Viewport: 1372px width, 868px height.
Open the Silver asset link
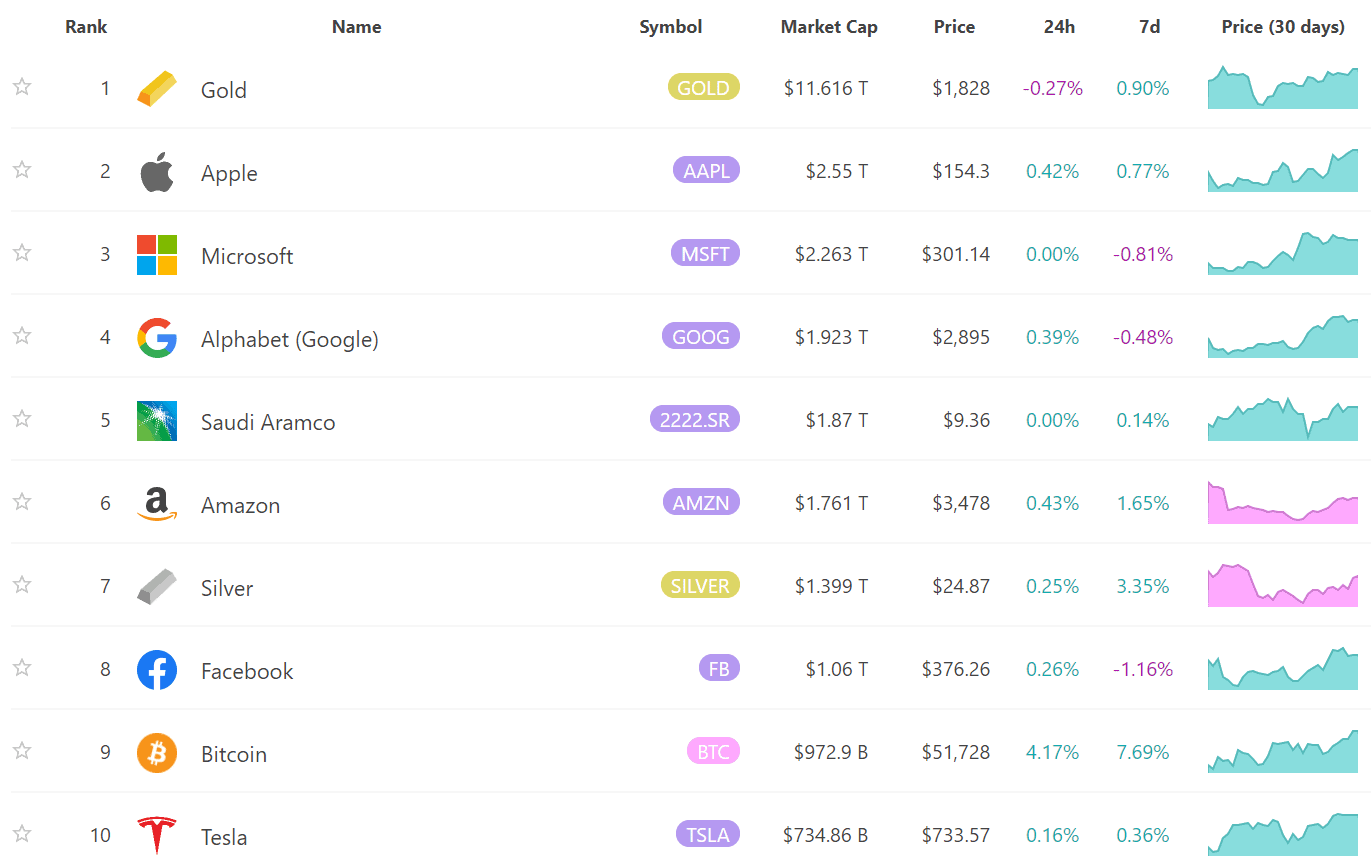(227, 588)
